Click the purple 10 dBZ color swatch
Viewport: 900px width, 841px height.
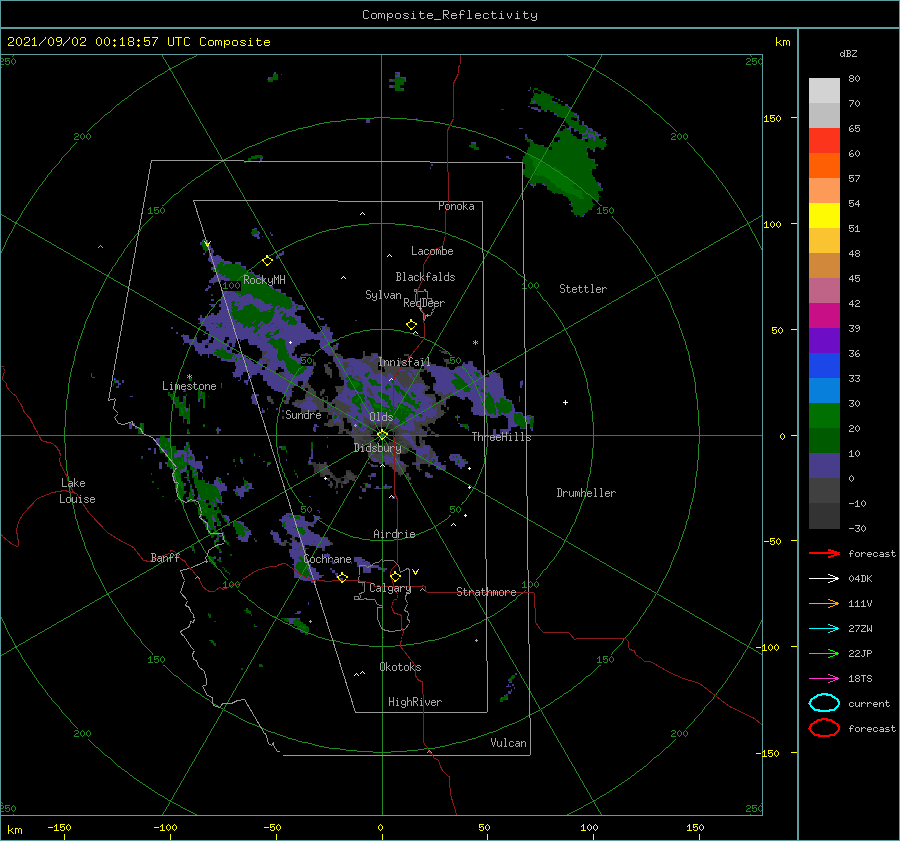coord(824,465)
